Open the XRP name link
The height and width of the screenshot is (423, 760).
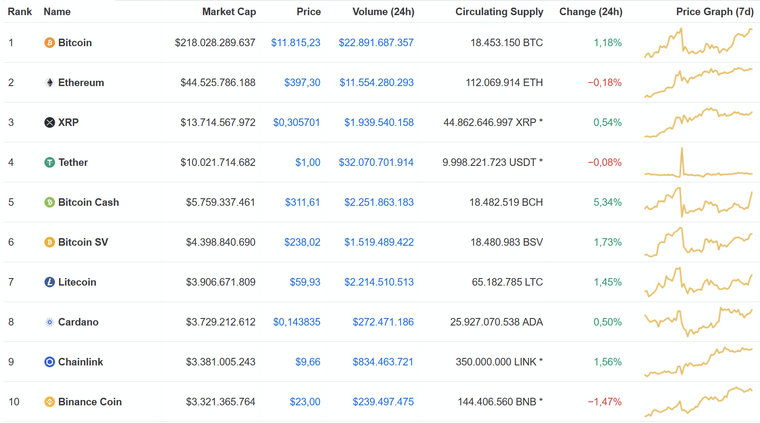[68, 123]
